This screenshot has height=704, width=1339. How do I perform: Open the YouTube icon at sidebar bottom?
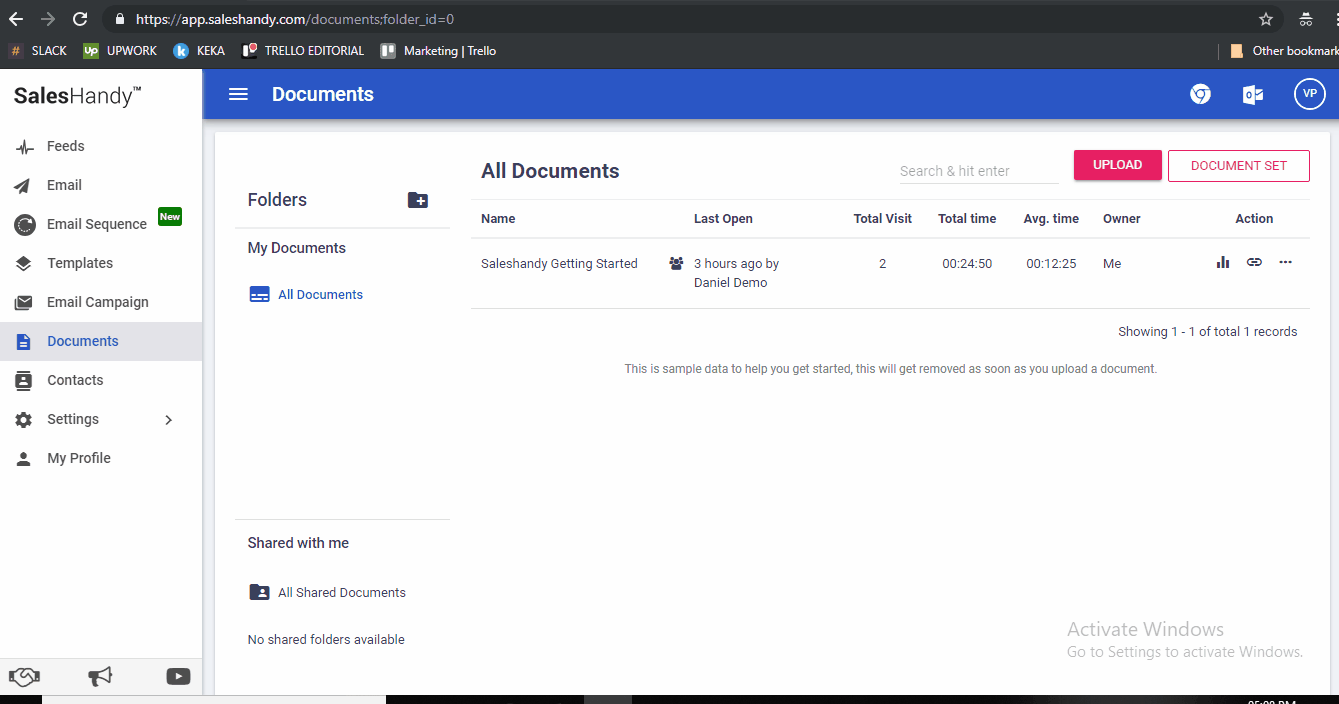(178, 677)
